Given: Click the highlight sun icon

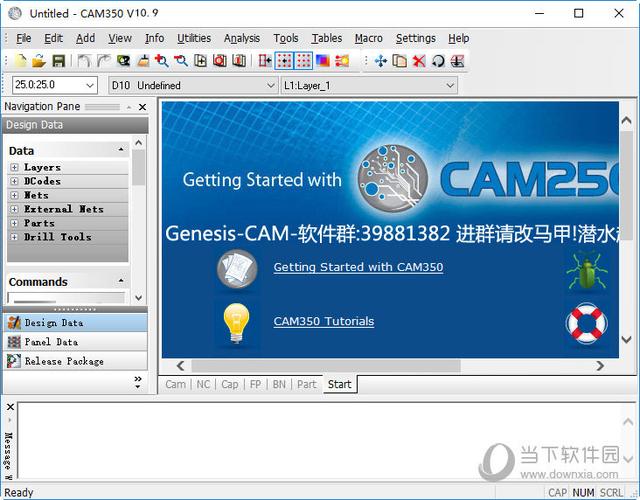Looking at the screenshot, I should (x=342, y=61).
